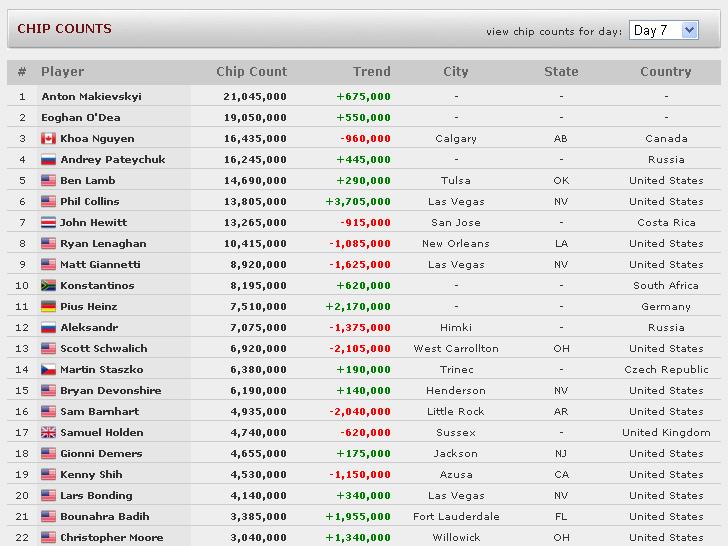
Task: Open Matt Giannetti's player entry
Action: coord(100,264)
